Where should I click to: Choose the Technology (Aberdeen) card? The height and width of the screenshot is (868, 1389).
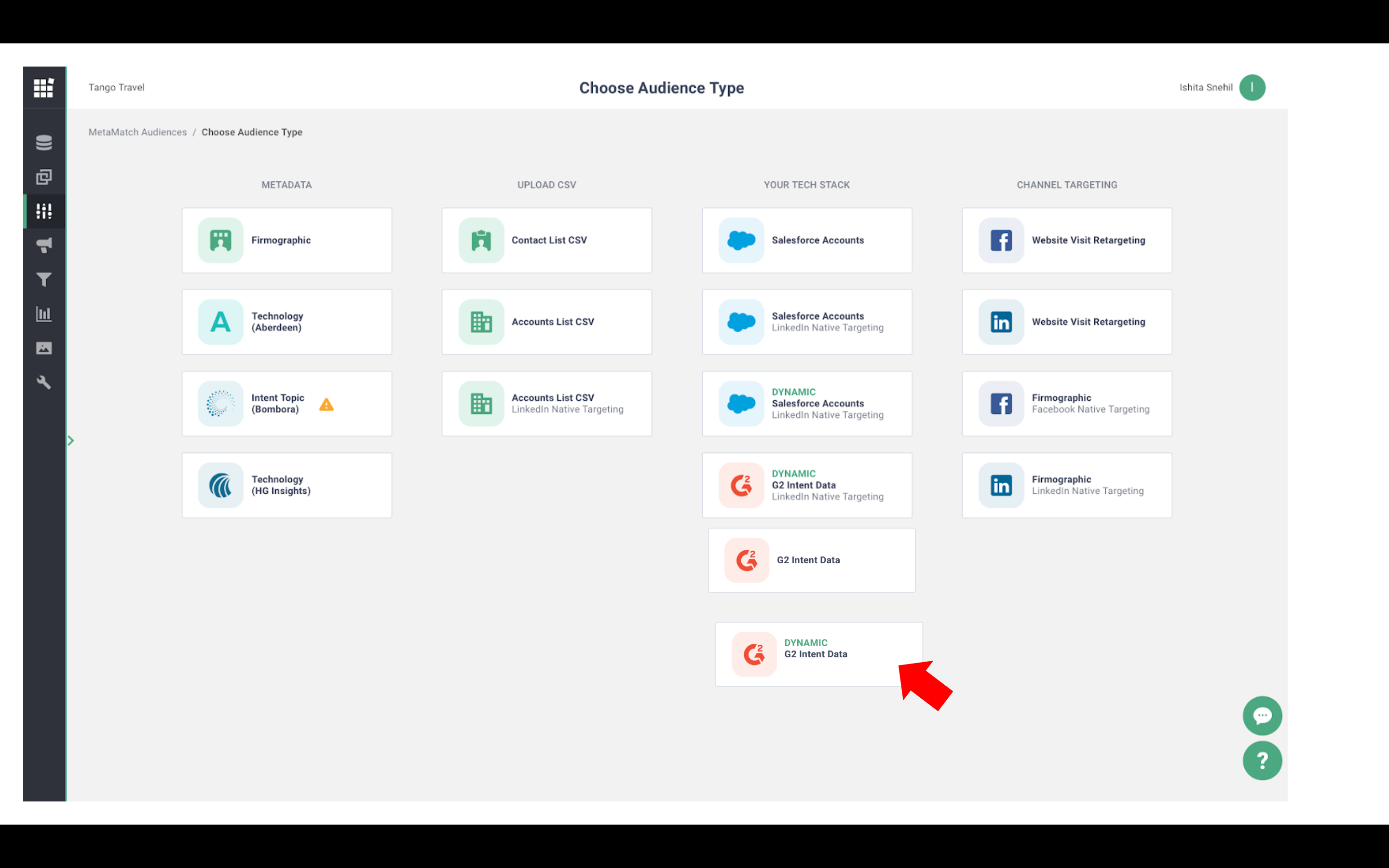(287, 322)
